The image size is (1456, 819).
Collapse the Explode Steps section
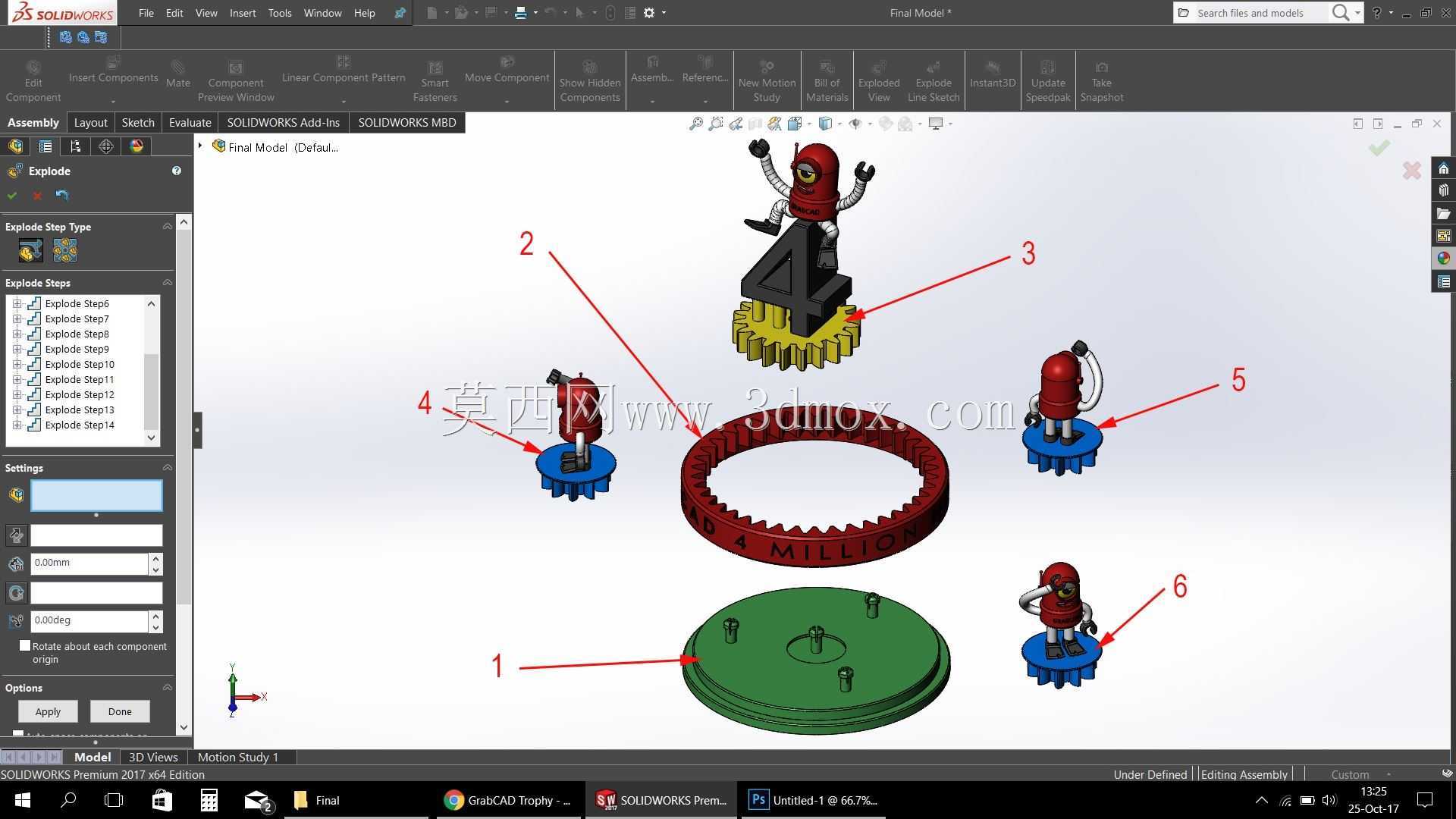[167, 282]
